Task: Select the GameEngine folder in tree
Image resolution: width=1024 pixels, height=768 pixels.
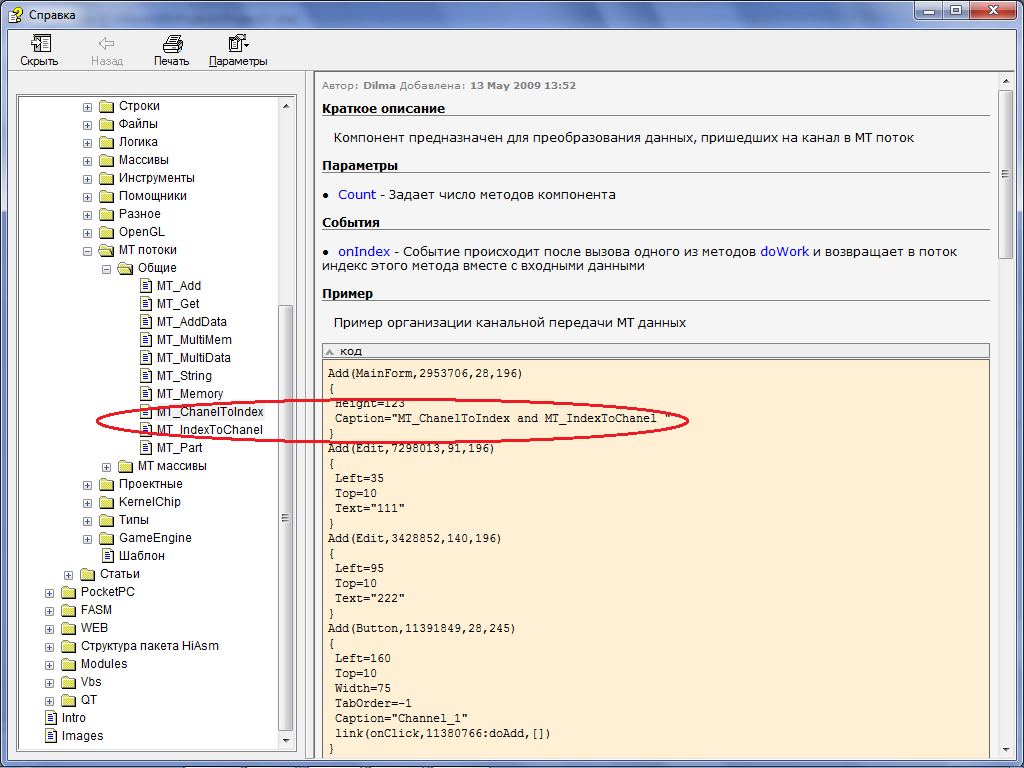Action: (155, 538)
